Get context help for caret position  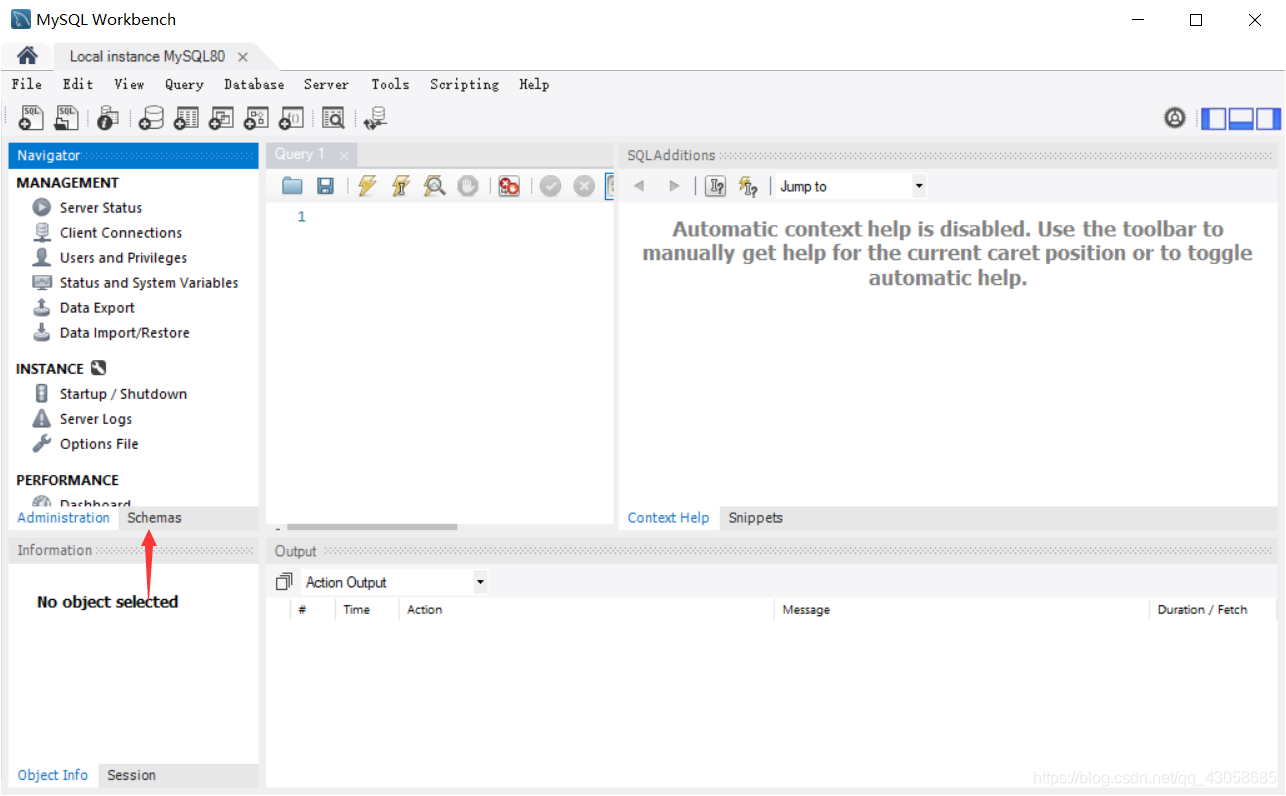[715, 186]
